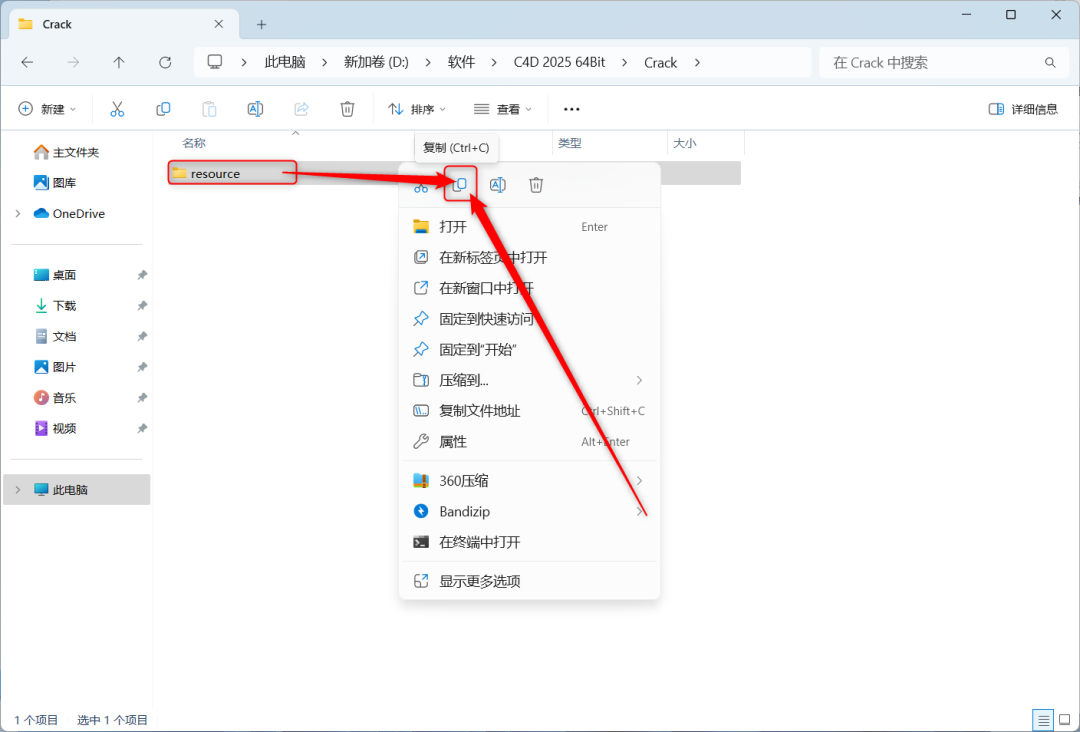
Task: Go forward with the right arrow button
Action: pyautogui.click(x=73, y=63)
